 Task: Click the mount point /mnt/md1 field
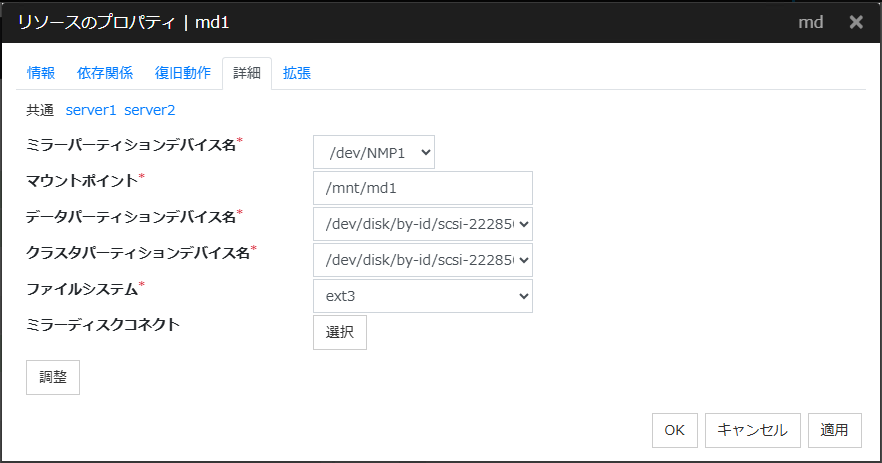(422, 188)
